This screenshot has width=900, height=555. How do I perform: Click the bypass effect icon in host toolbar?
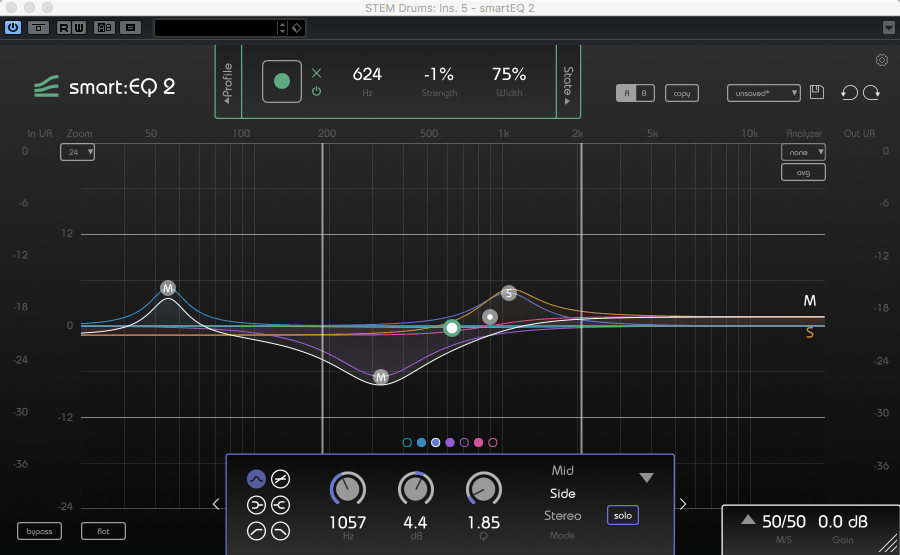38,27
